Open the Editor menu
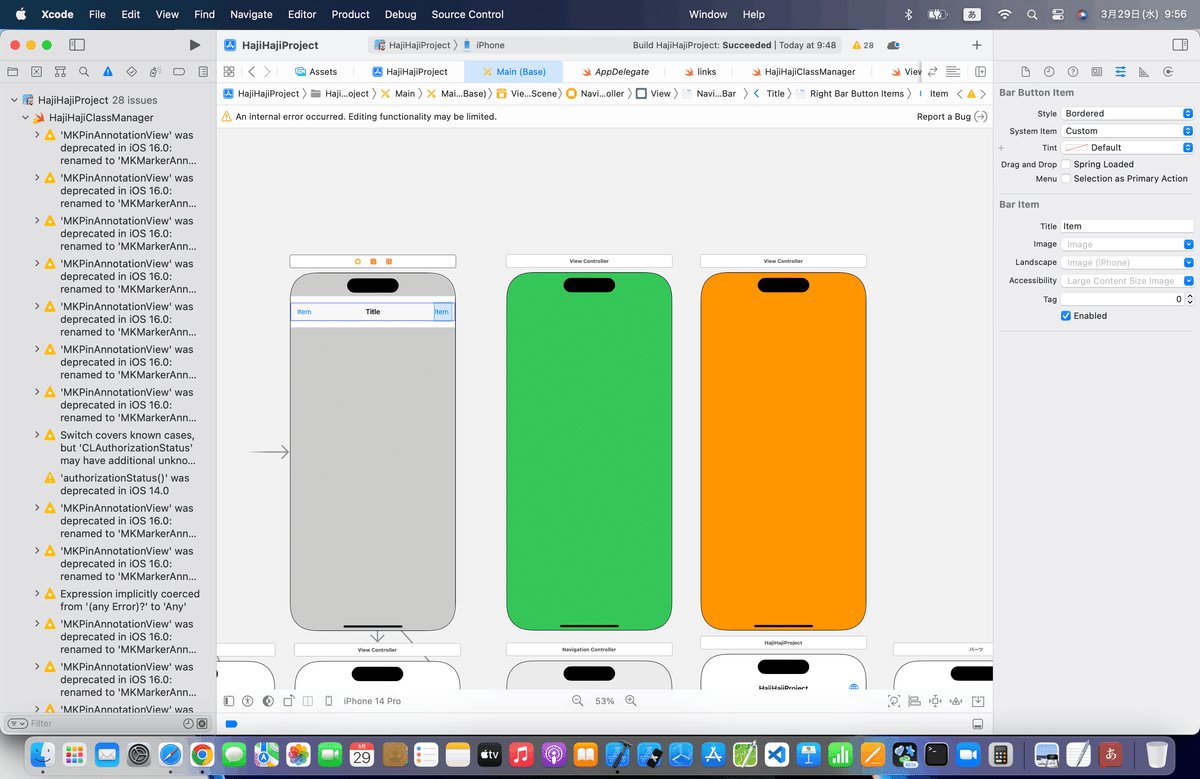The width and height of the screenshot is (1200, 779). pyautogui.click(x=302, y=14)
